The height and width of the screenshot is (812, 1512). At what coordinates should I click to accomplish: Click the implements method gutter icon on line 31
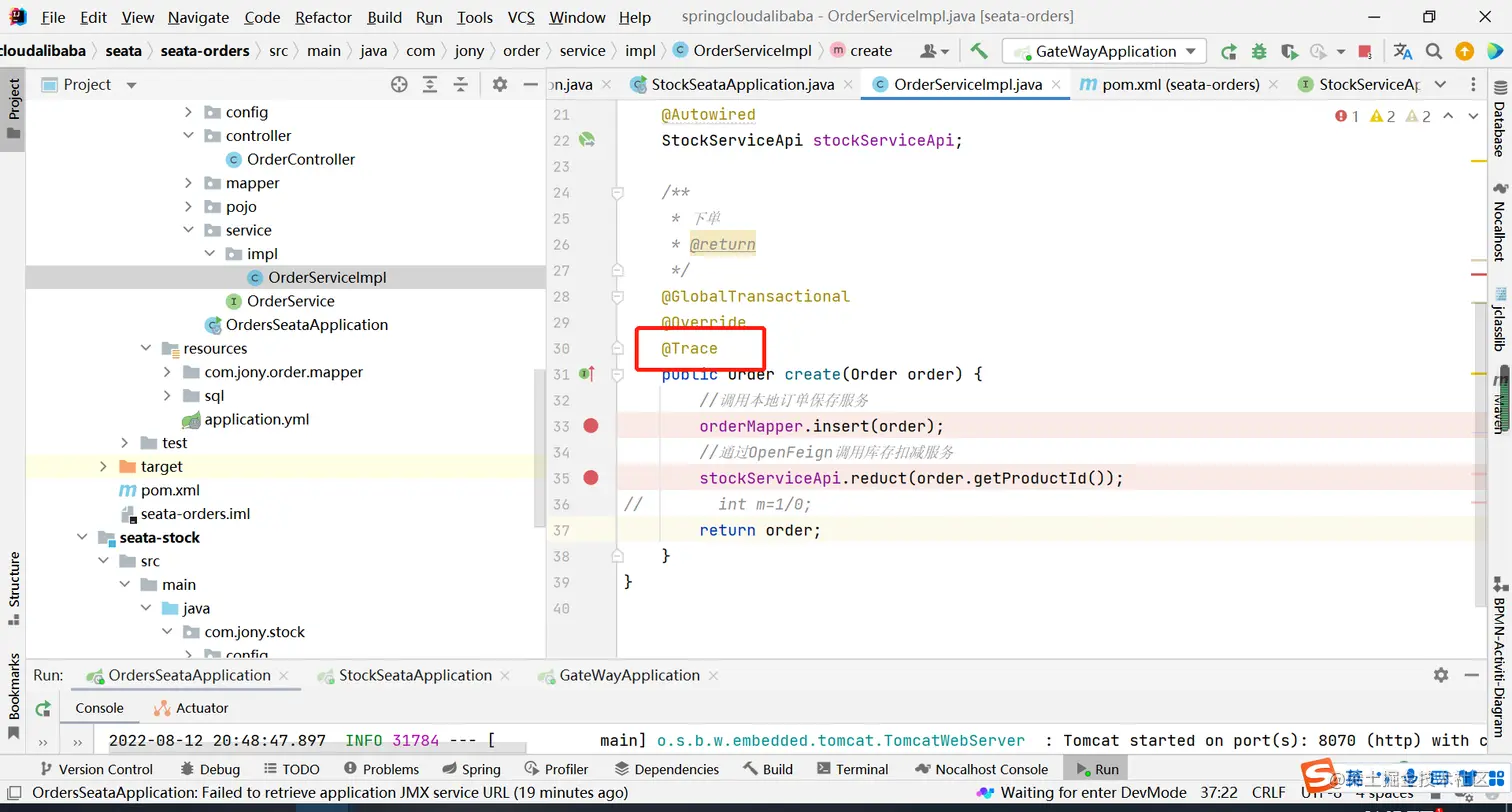pos(588,374)
